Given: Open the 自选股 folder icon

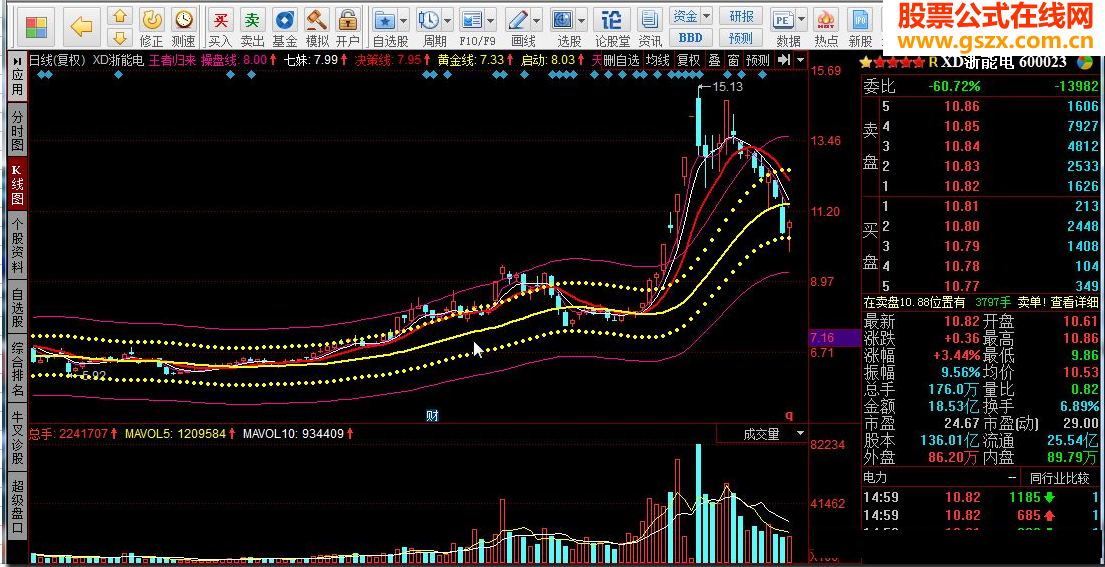Looking at the screenshot, I should point(384,20).
